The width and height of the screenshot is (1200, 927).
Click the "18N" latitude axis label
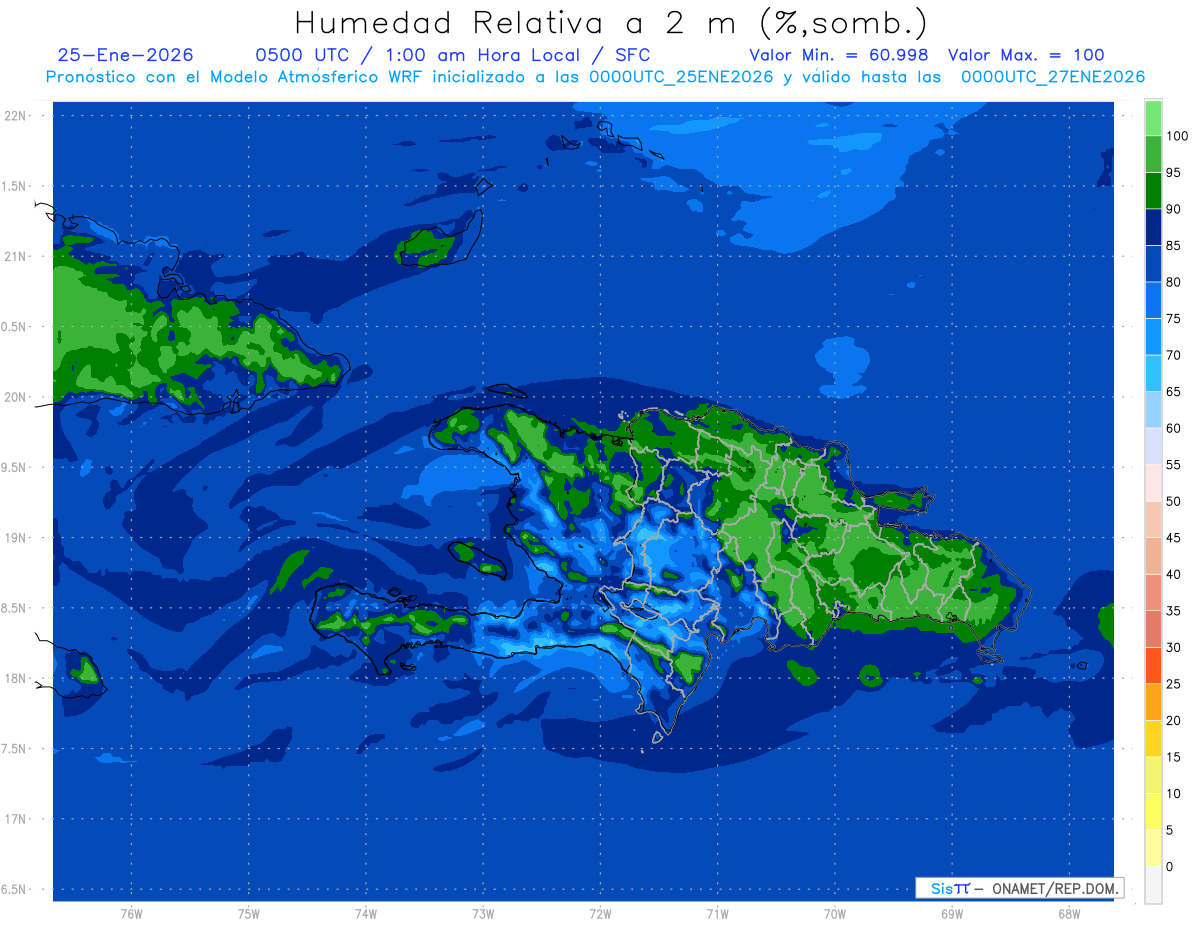(x=14, y=678)
